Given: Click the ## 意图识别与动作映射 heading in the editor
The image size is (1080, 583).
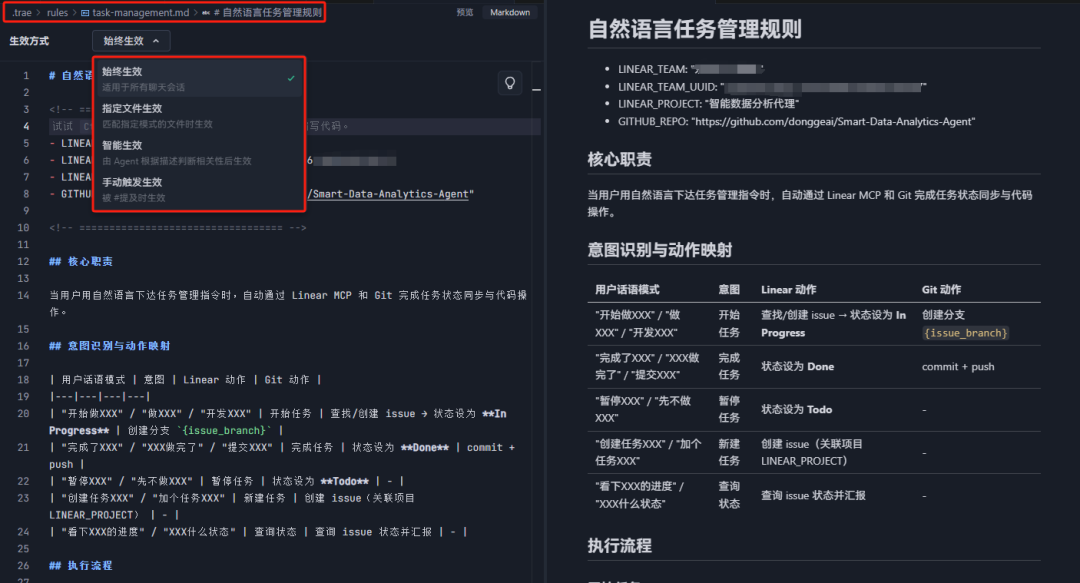Looking at the screenshot, I should pos(109,346).
